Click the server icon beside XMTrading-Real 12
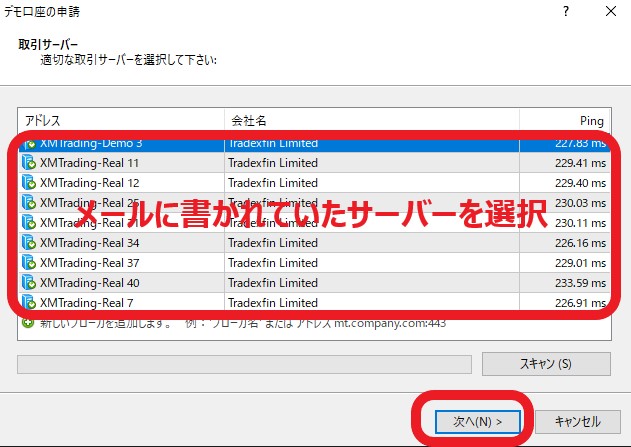This screenshot has width=631, height=447. (29, 183)
